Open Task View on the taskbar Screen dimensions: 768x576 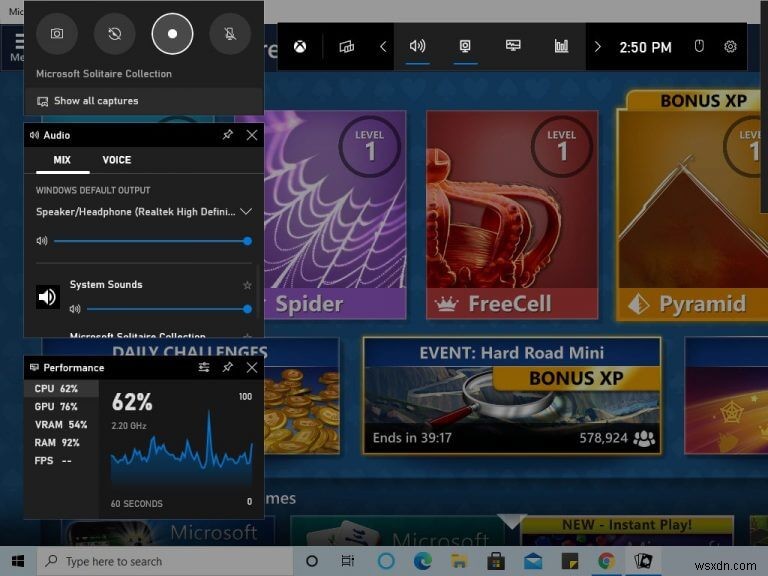pyautogui.click(x=348, y=561)
